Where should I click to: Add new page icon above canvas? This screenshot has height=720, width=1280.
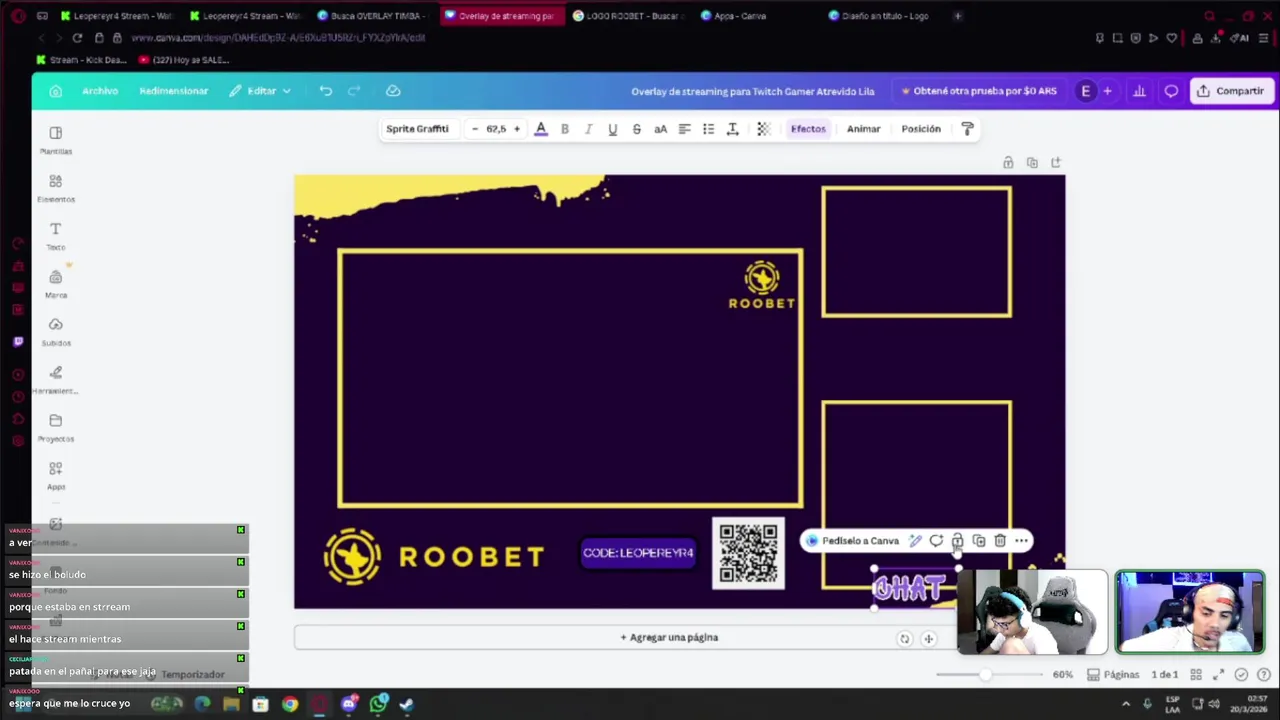click(1056, 163)
